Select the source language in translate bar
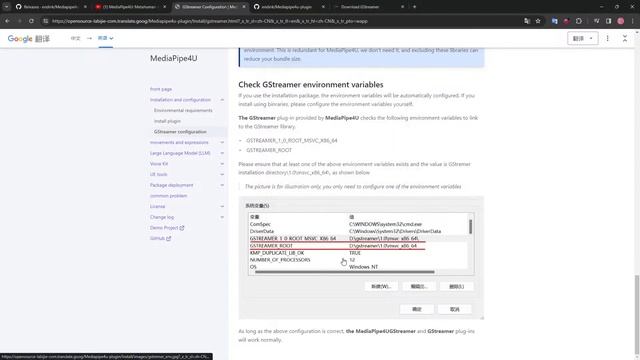Image resolution: width=640 pixels, height=360 pixels. (76, 38)
